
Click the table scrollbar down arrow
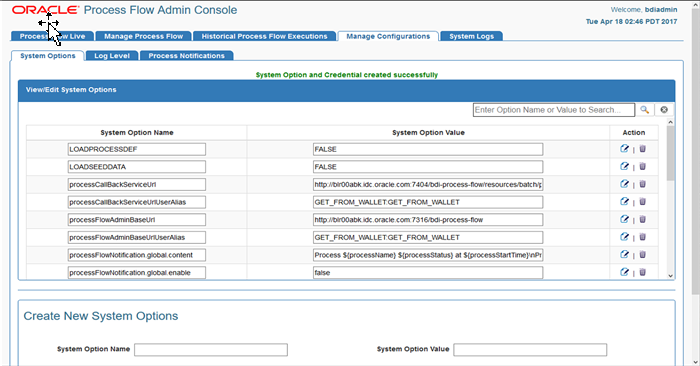click(x=670, y=276)
